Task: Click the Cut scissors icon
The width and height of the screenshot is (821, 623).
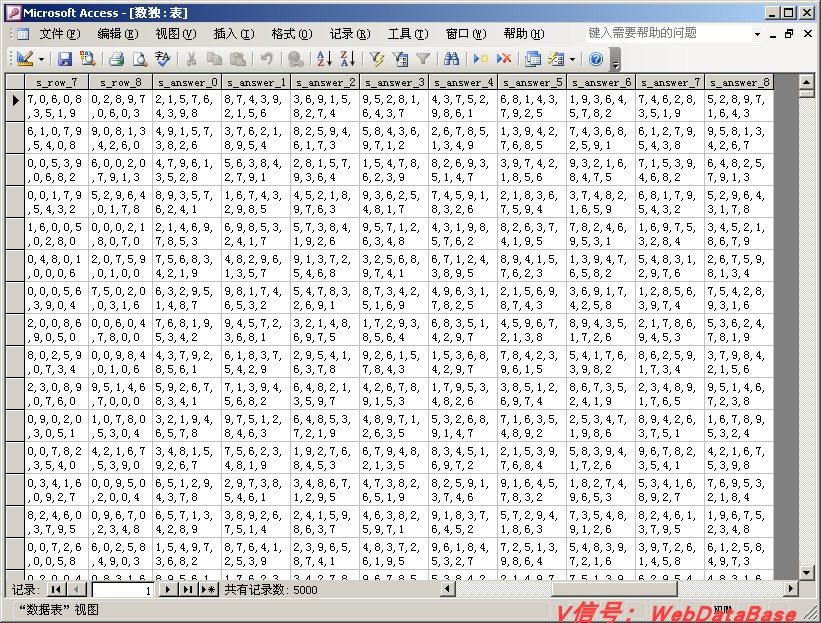Action: point(191,59)
